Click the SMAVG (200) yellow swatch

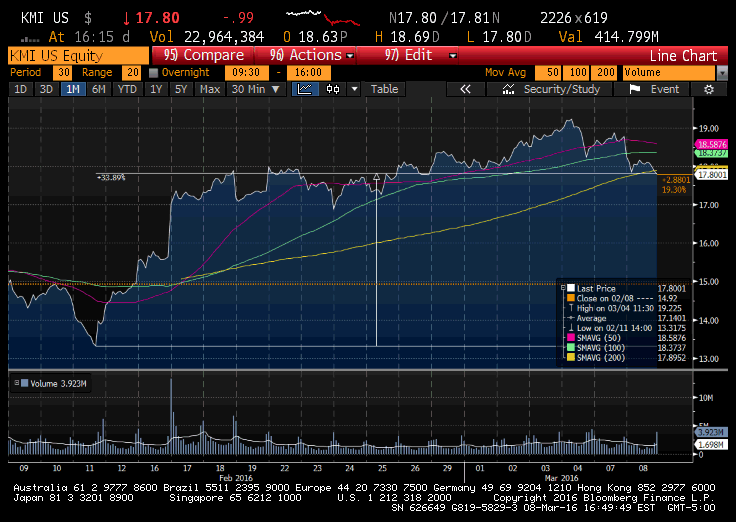click(571, 357)
